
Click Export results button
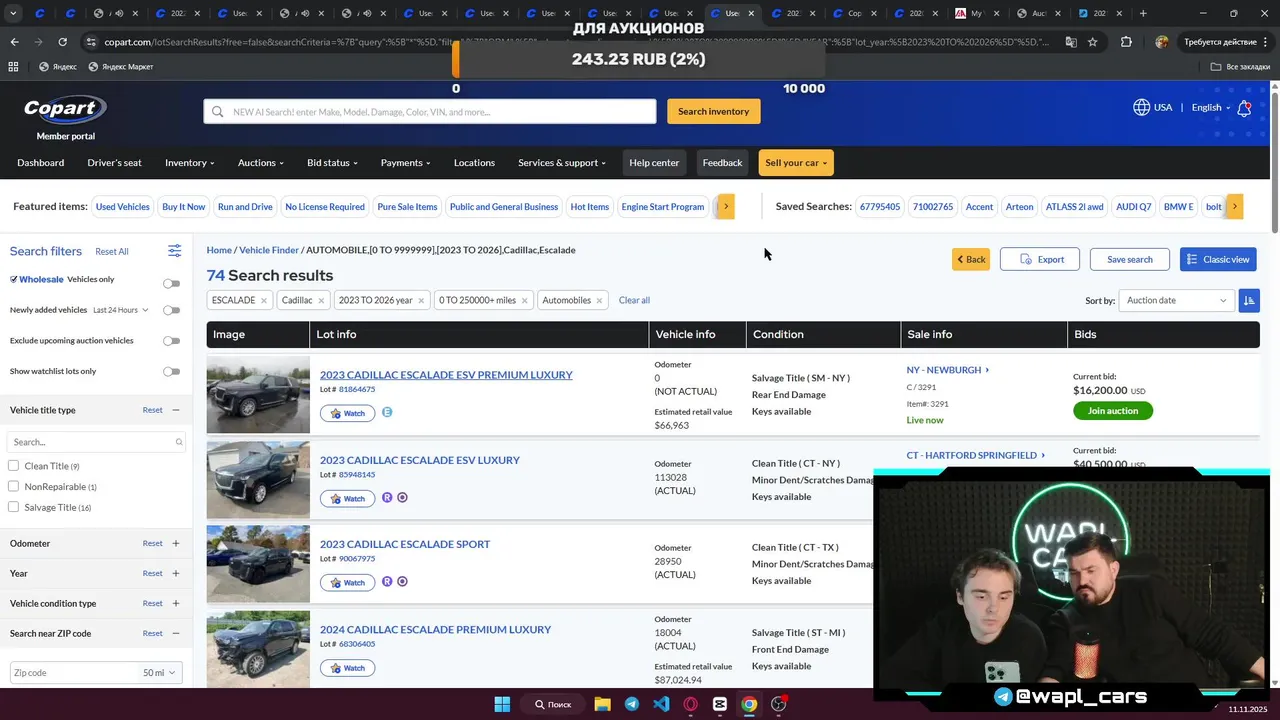tap(1040, 259)
